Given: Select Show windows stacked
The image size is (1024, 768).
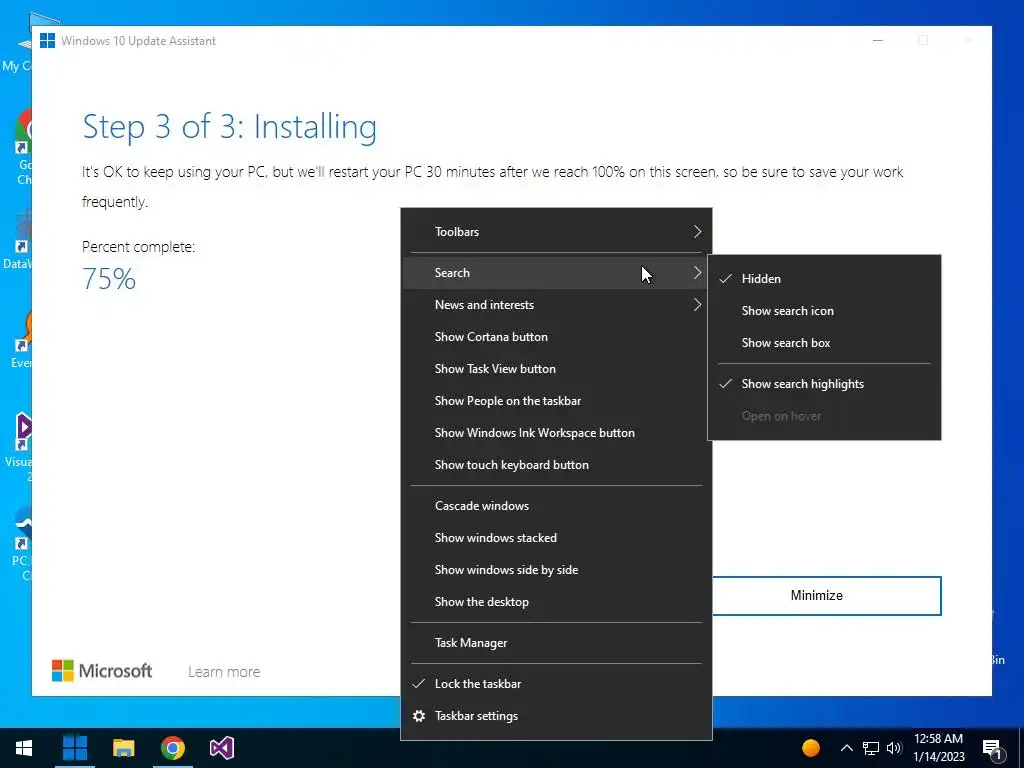Looking at the screenshot, I should point(556,538).
